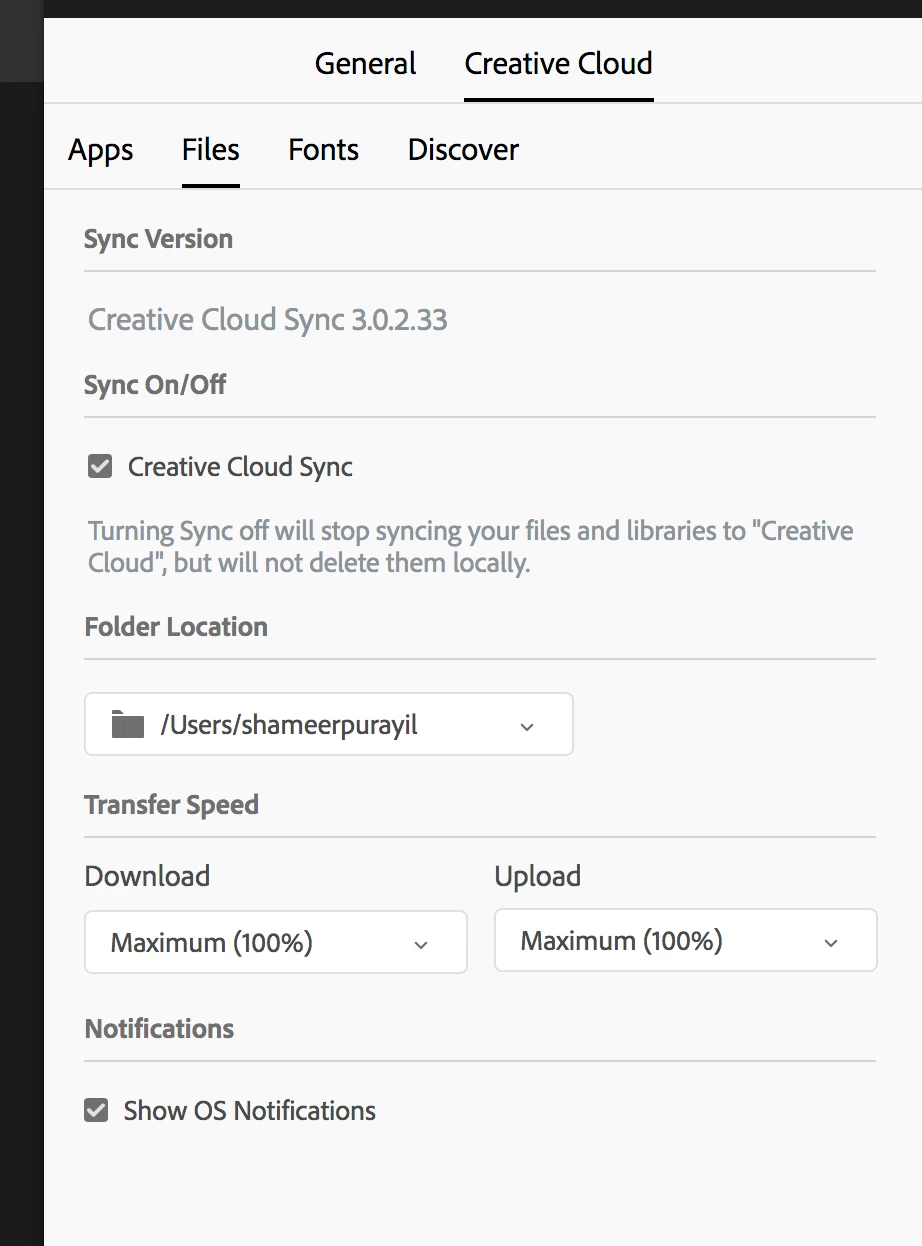The width and height of the screenshot is (922, 1246).
Task: Click the Sync On/Off heading
Action: click(x=155, y=385)
